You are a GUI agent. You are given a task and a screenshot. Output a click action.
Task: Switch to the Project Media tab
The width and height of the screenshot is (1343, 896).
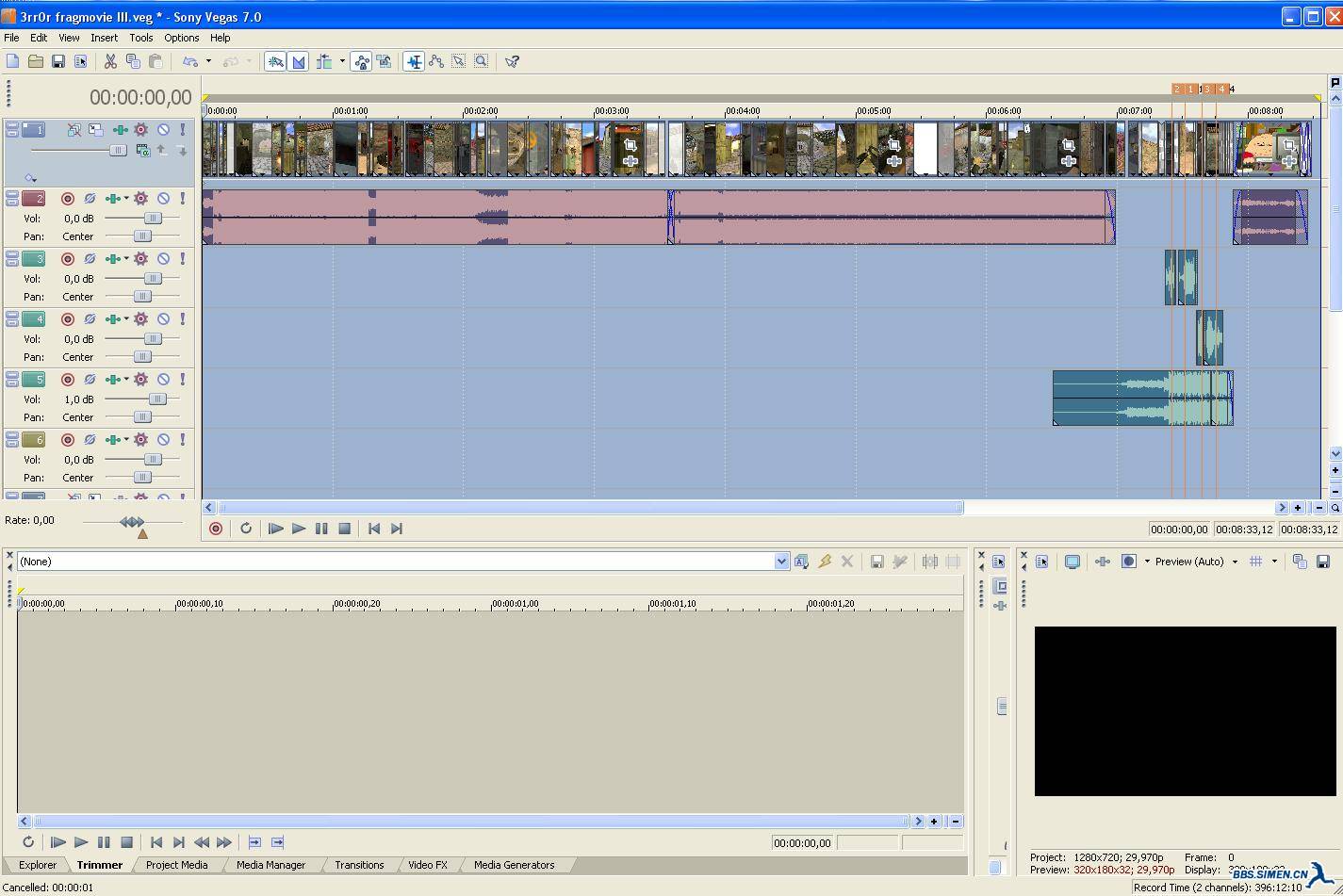[176, 865]
